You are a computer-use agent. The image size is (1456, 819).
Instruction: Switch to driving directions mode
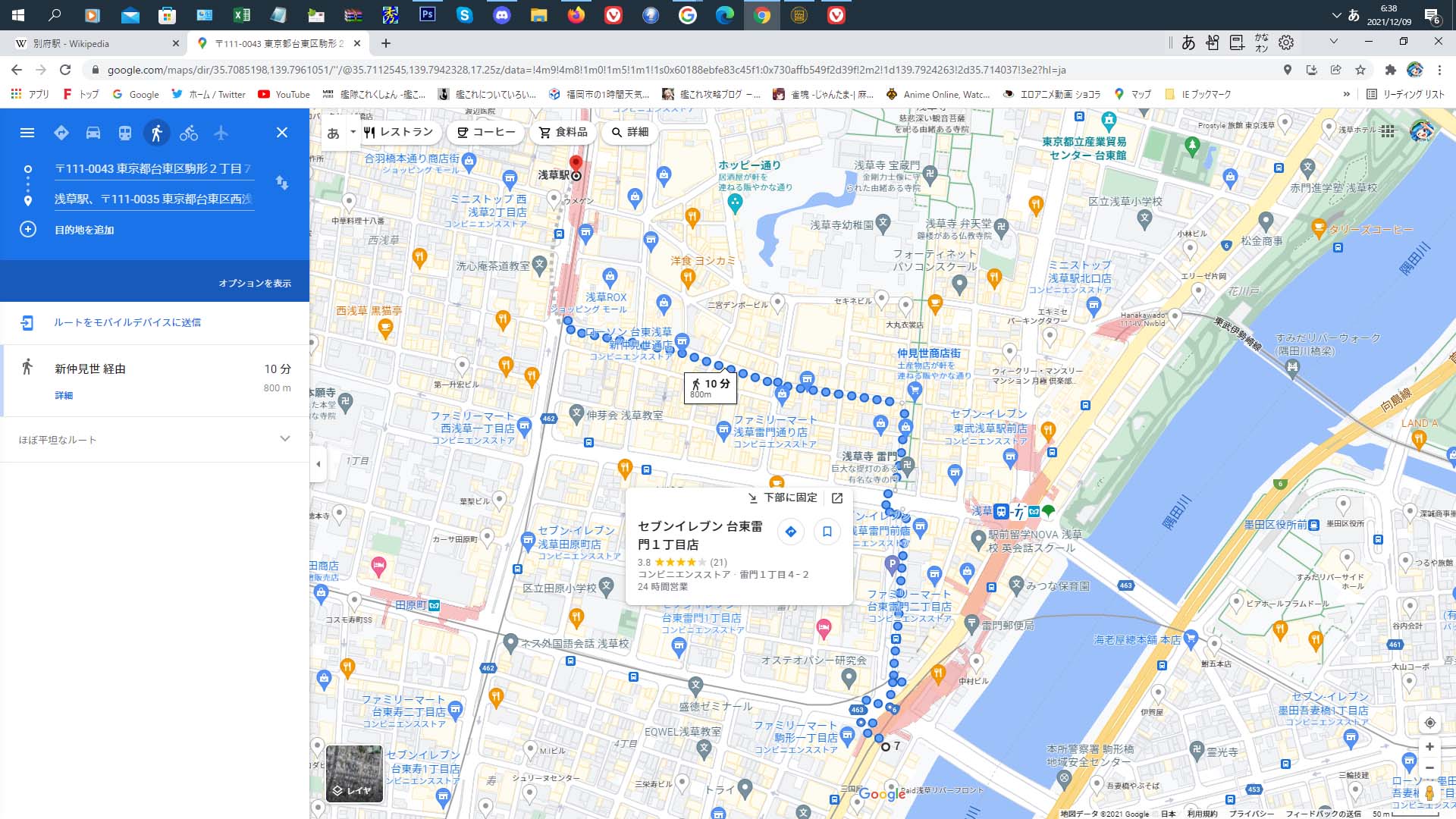tap(93, 133)
